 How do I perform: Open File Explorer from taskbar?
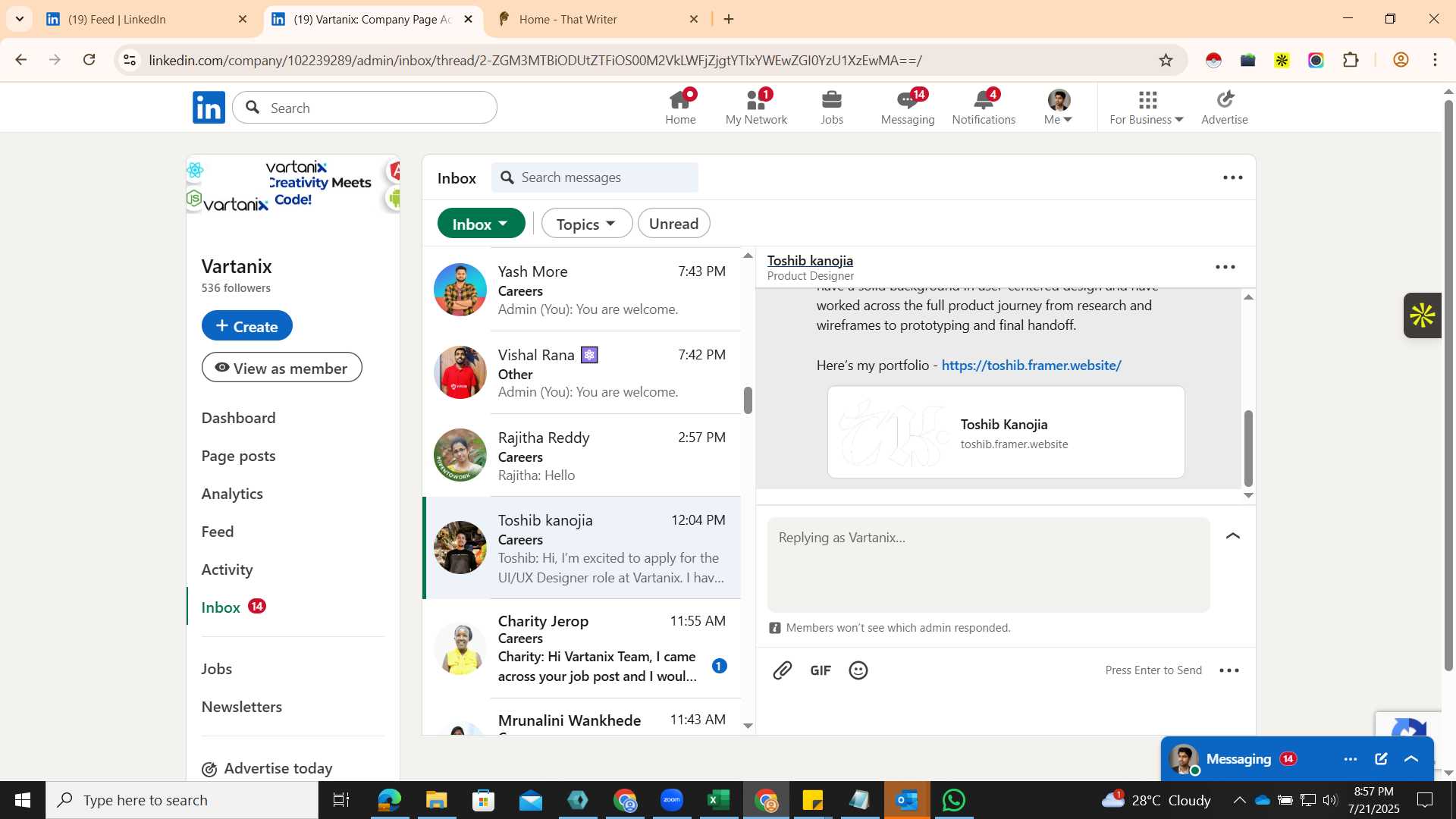[x=436, y=800]
